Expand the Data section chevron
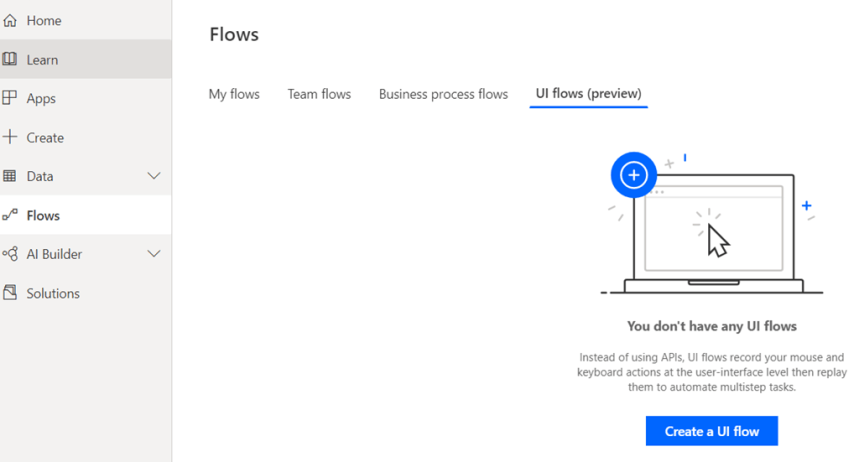This screenshot has width=859, height=462. (x=154, y=176)
